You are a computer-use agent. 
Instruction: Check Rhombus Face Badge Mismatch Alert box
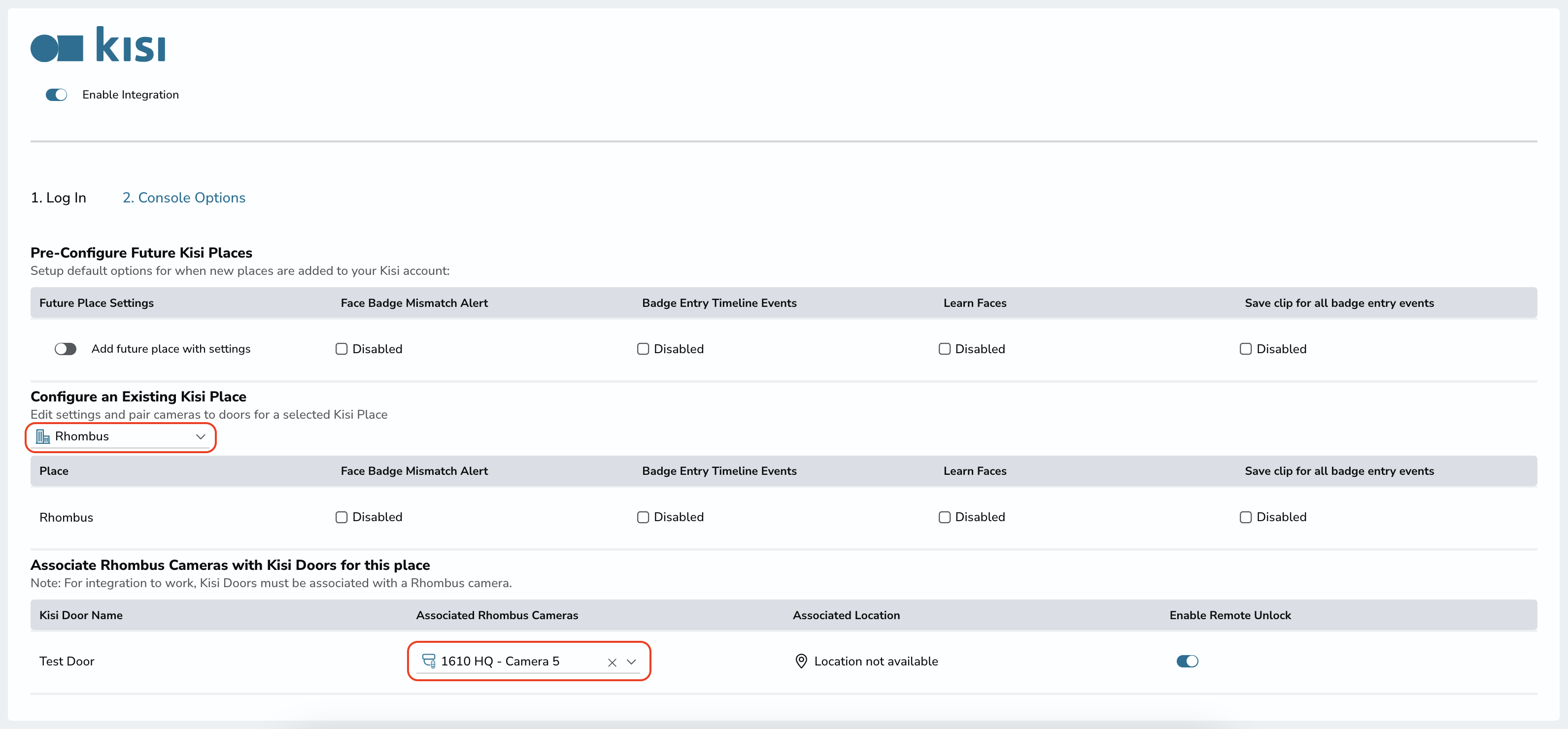(341, 517)
